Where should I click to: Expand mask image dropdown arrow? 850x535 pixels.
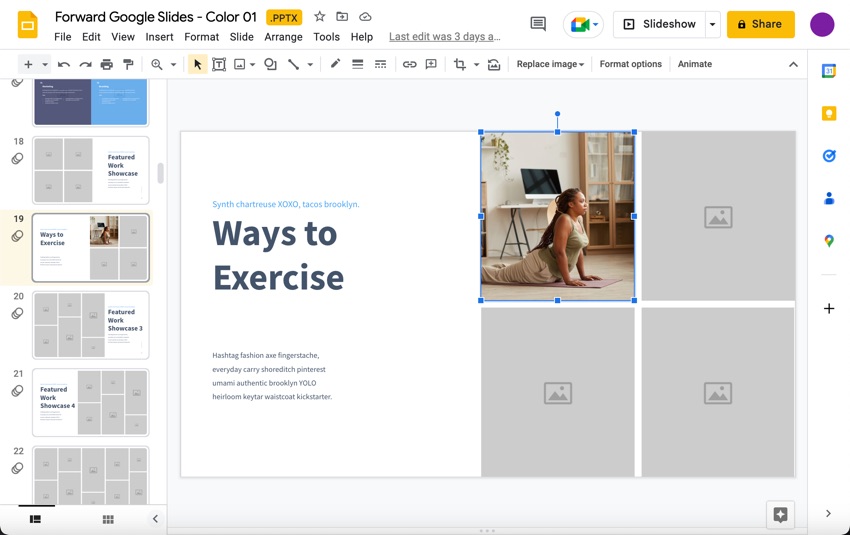click(x=476, y=65)
